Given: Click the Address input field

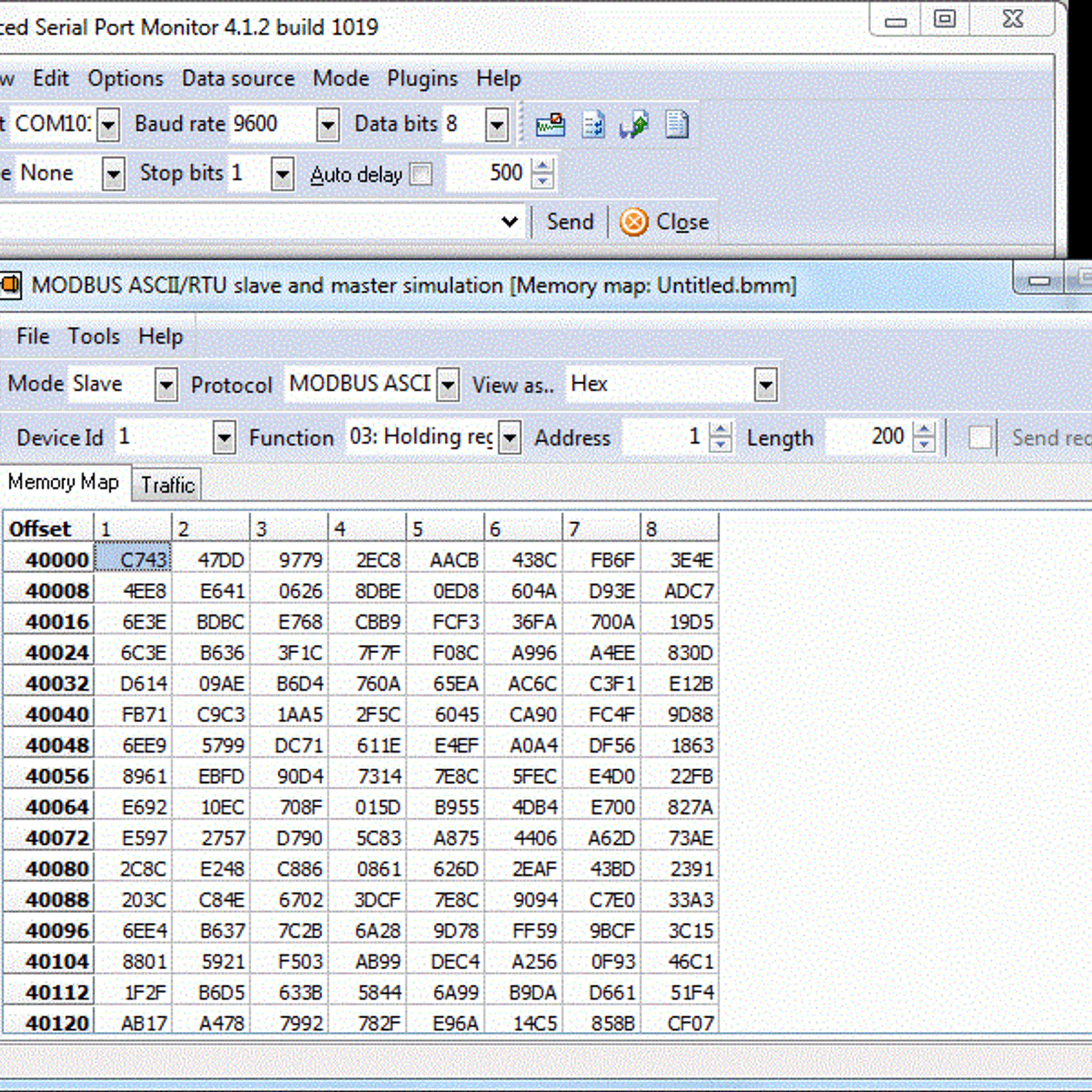Looking at the screenshot, I should click(x=665, y=437).
